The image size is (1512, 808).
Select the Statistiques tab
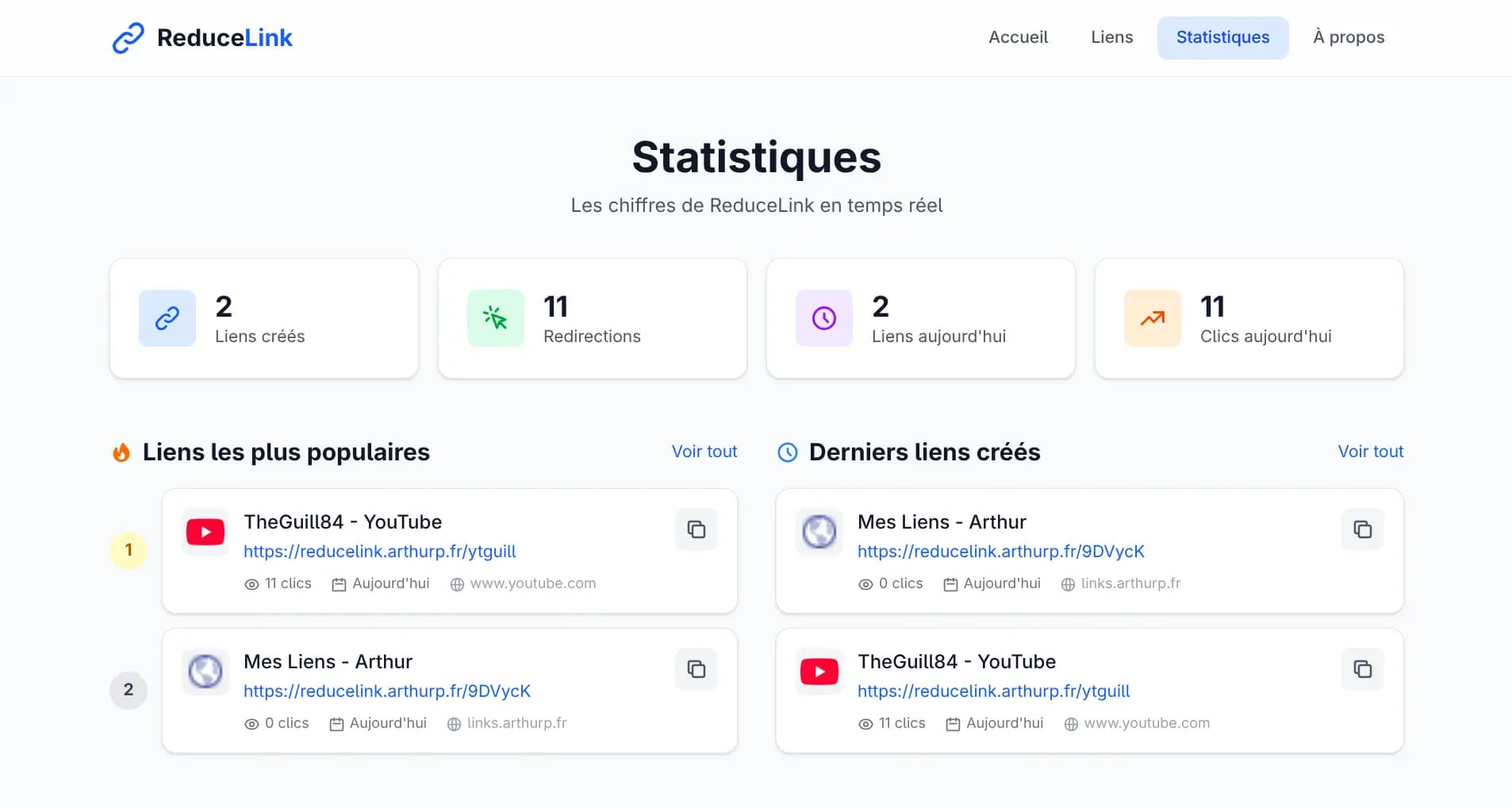click(x=1222, y=37)
